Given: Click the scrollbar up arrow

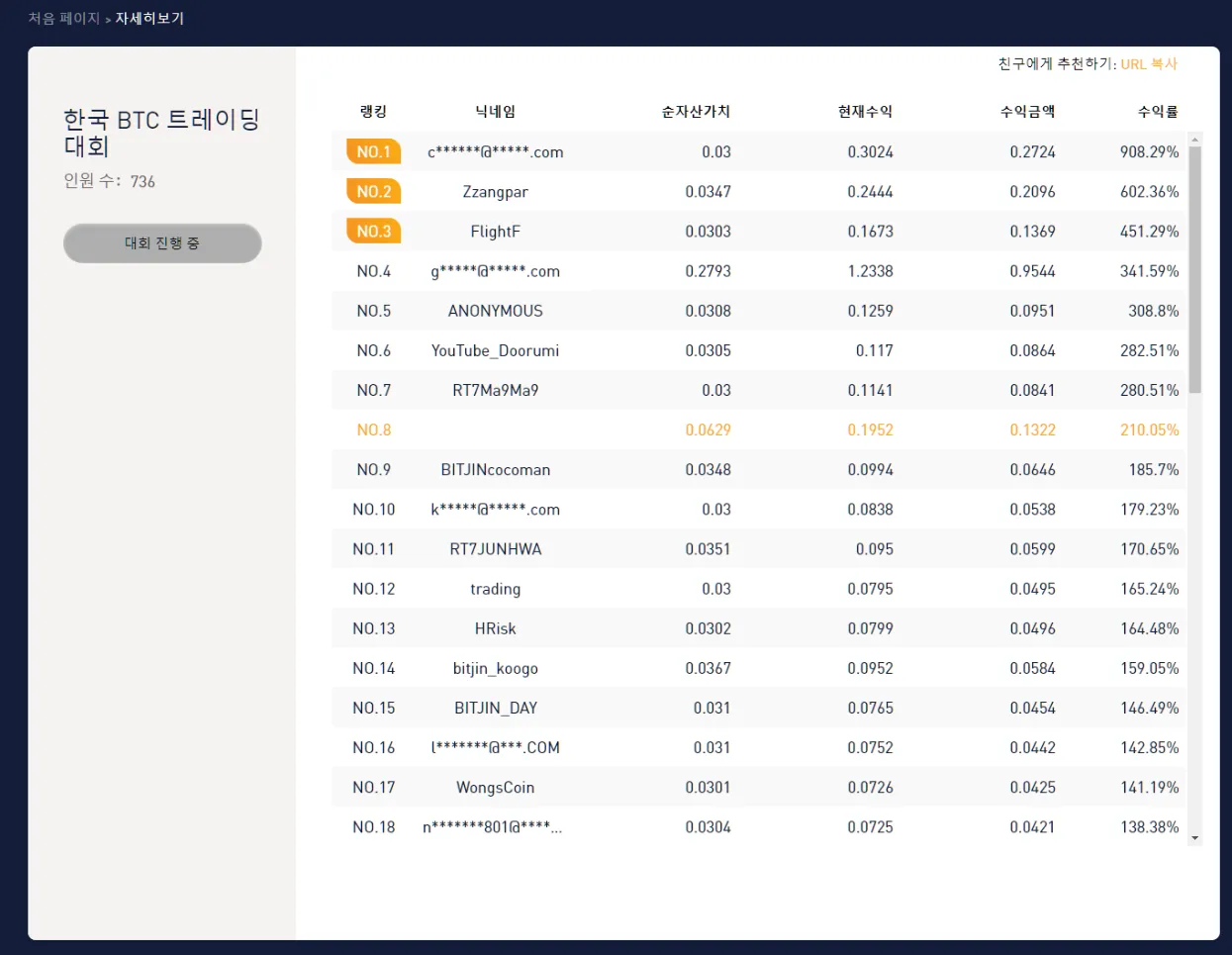Looking at the screenshot, I should click(x=1195, y=140).
